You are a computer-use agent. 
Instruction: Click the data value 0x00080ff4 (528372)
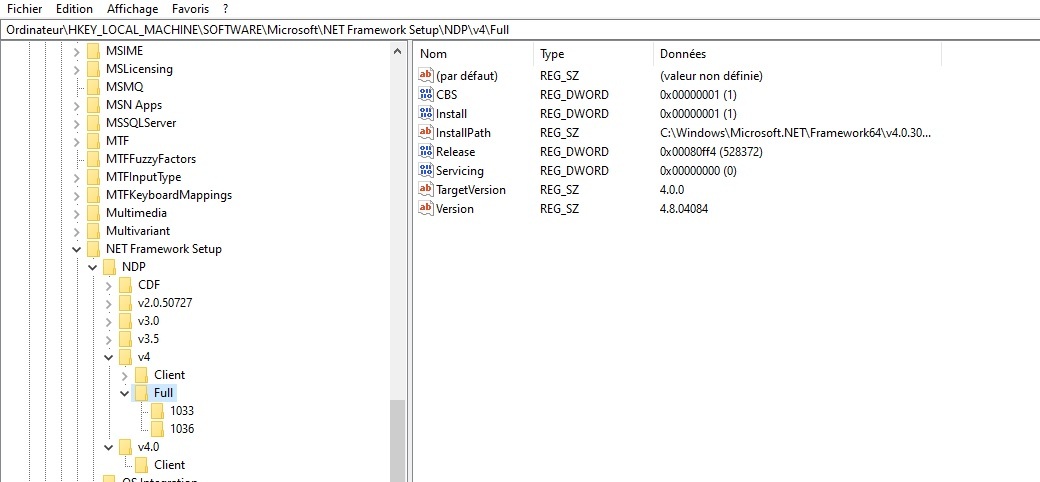(711, 151)
